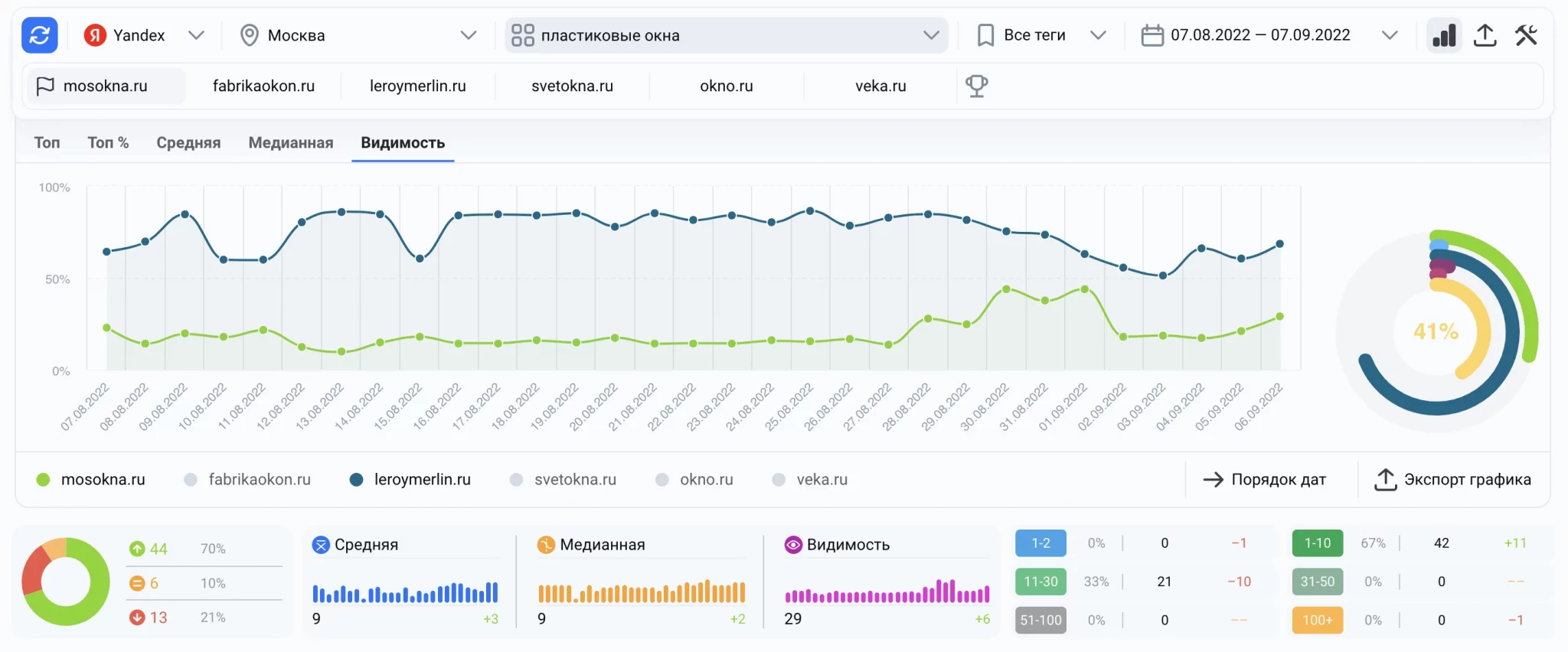Image resolution: width=1568 pixels, height=652 pixels.
Task: Click the blue Средняя mini bar chart
Action: coord(405,592)
